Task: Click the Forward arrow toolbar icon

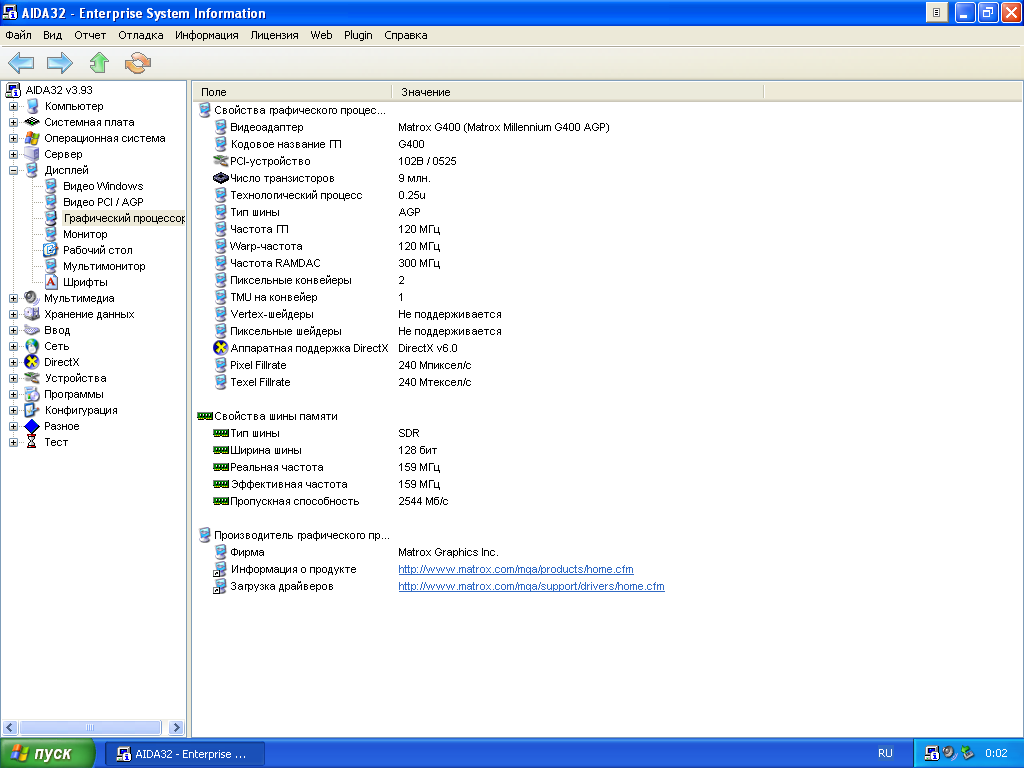Action: pyautogui.click(x=60, y=63)
